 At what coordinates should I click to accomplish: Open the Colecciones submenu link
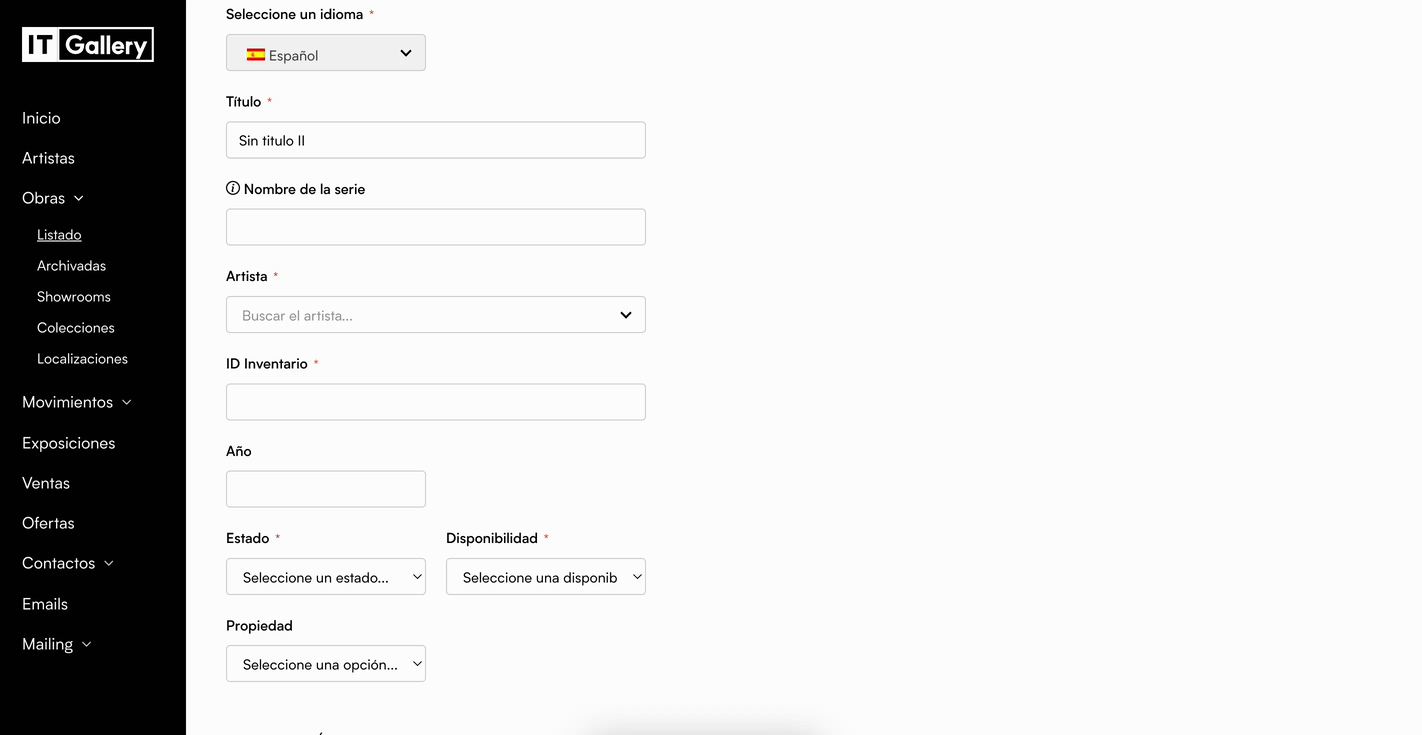tap(76, 328)
